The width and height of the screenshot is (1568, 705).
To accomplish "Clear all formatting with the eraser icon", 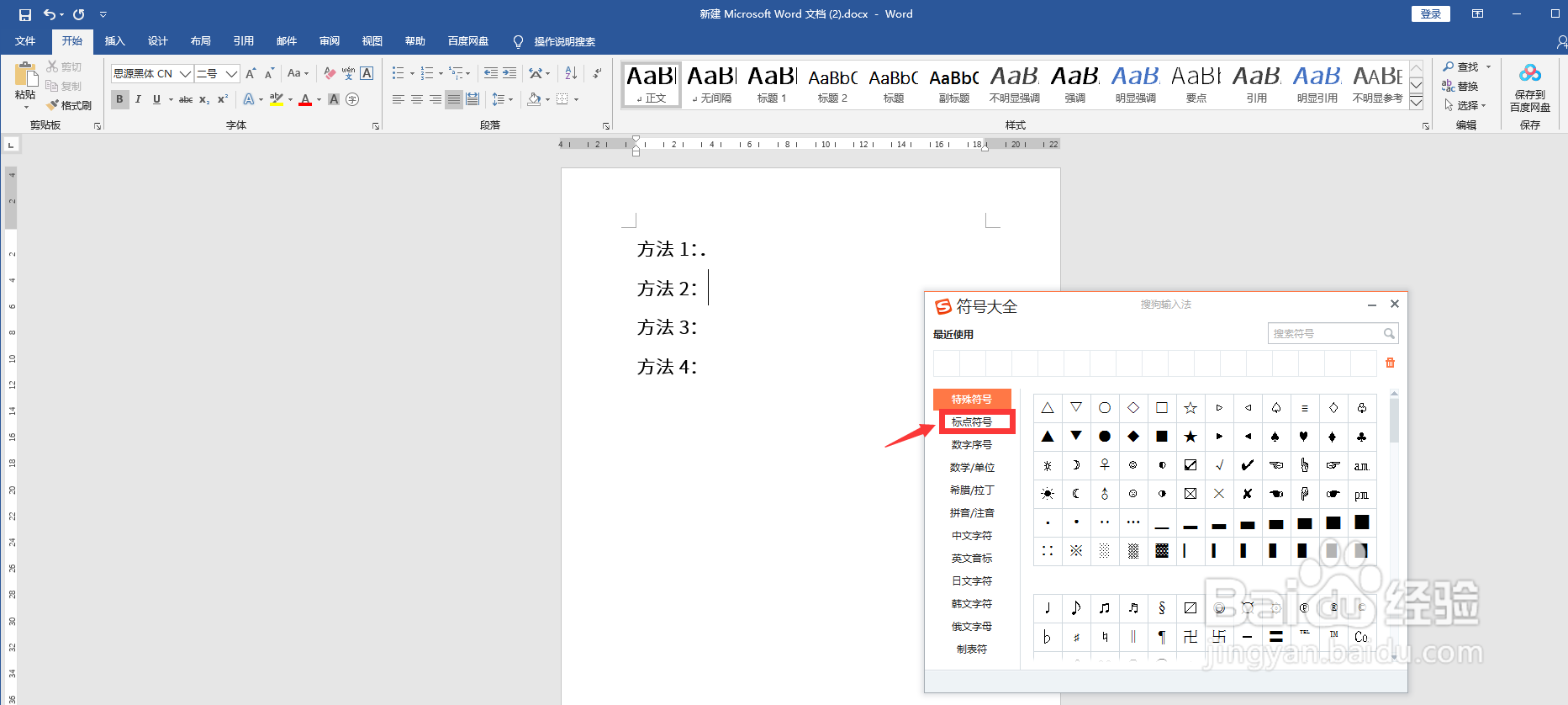I will click(330, 73).
